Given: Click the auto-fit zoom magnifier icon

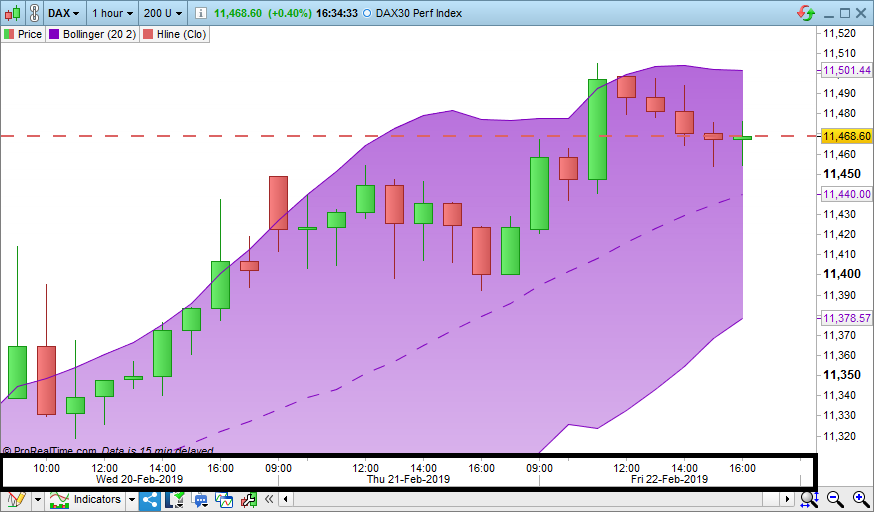Looking at the screenshot, I should (809, 499).
